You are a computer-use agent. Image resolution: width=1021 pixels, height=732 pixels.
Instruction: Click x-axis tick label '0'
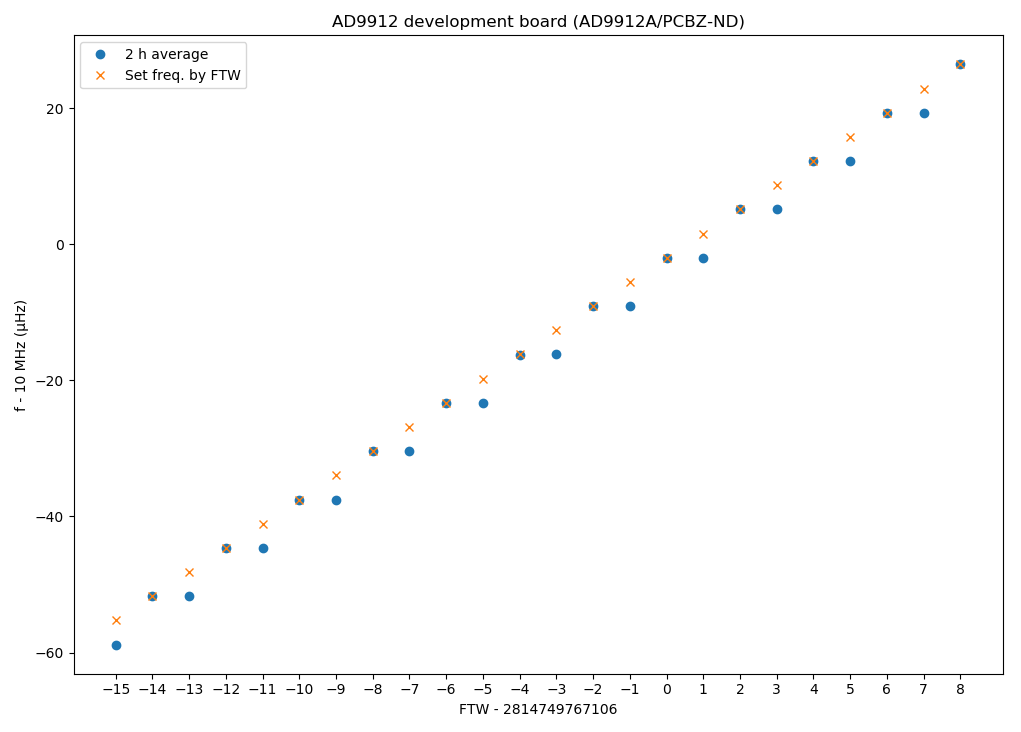pyautogui.click(x=667, y=690)
